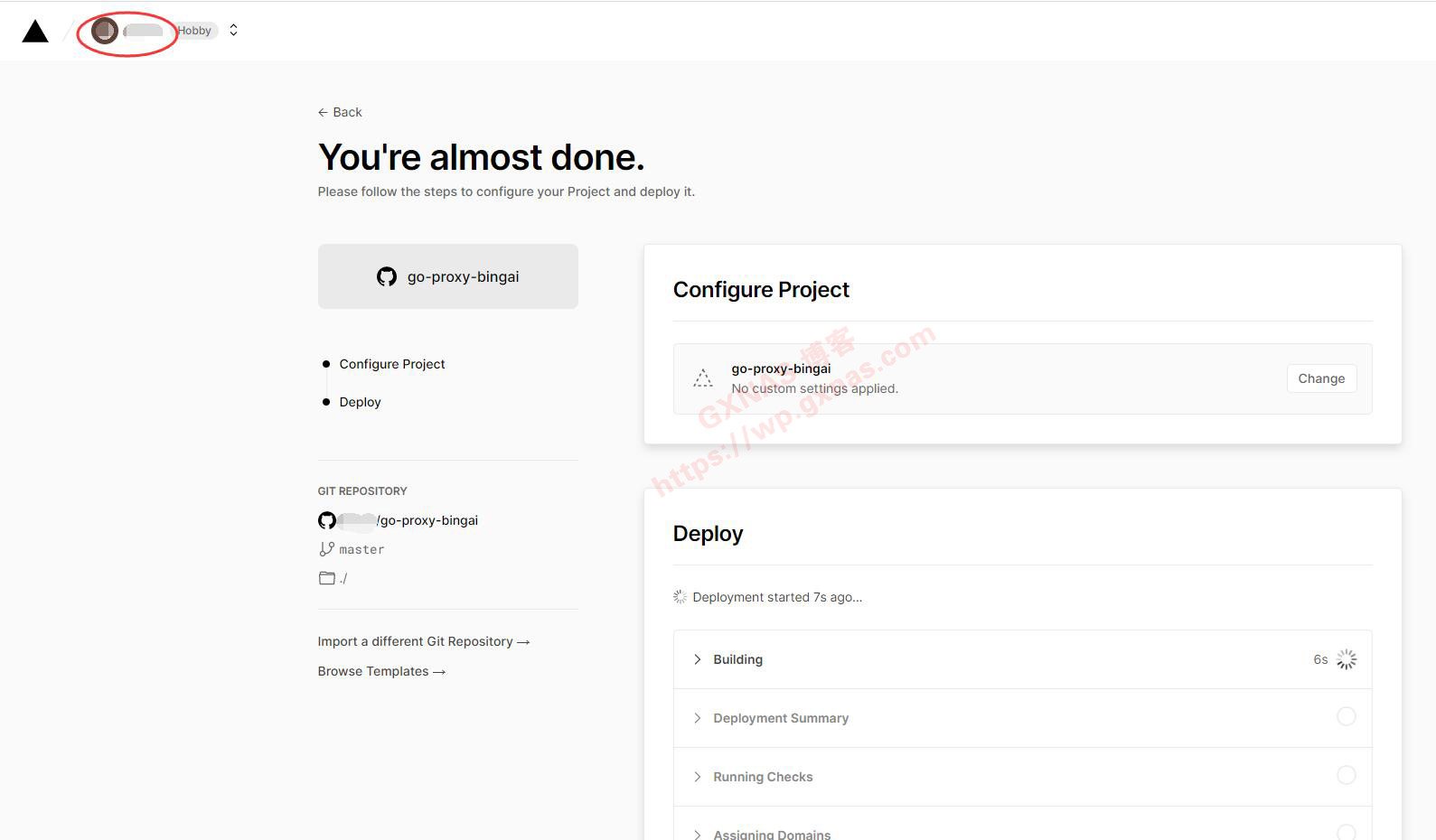Open the team switcher chevron
1436x840 pixels.
(x=233, y=30)
